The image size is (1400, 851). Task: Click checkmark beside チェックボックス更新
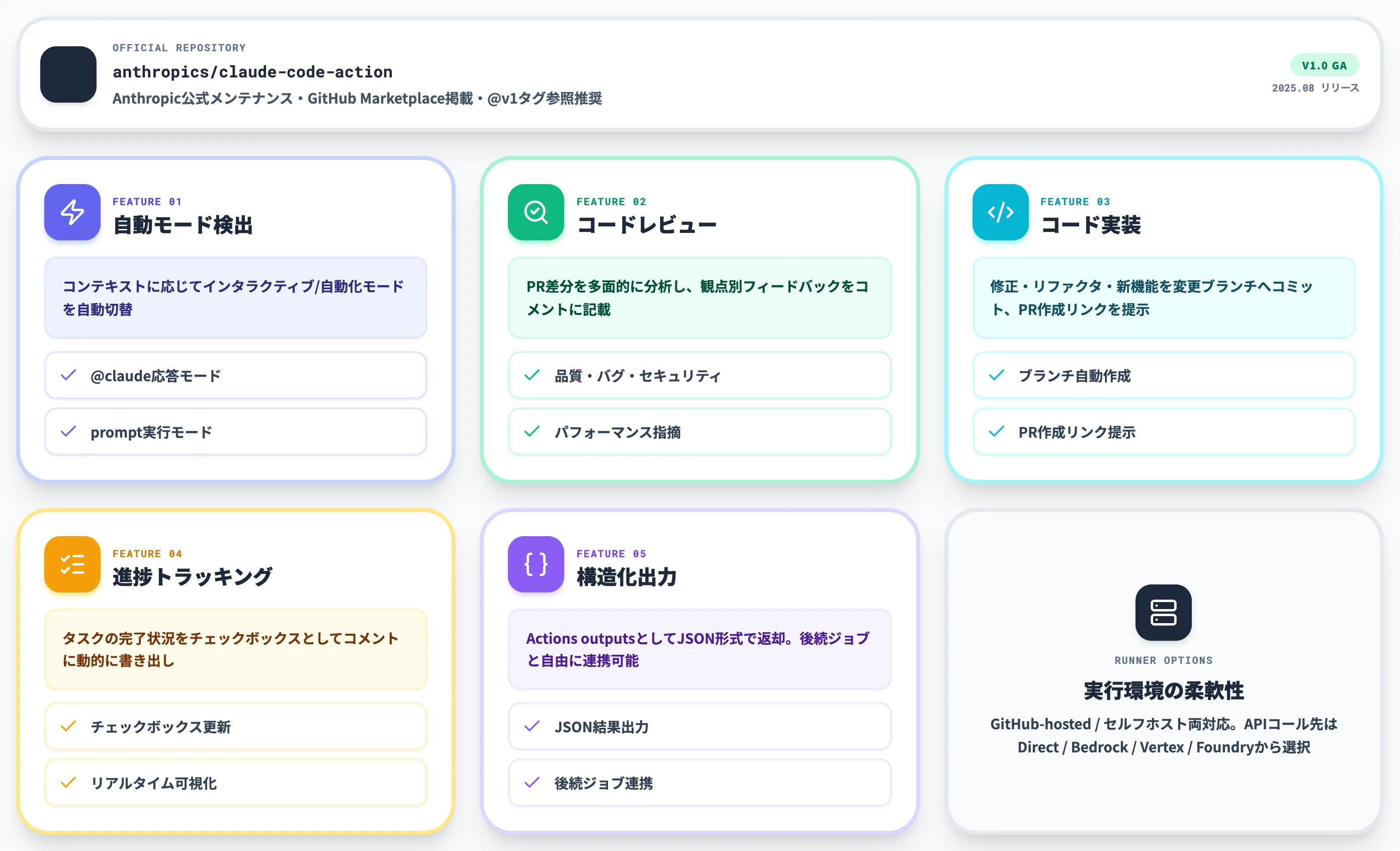(68, 726)
